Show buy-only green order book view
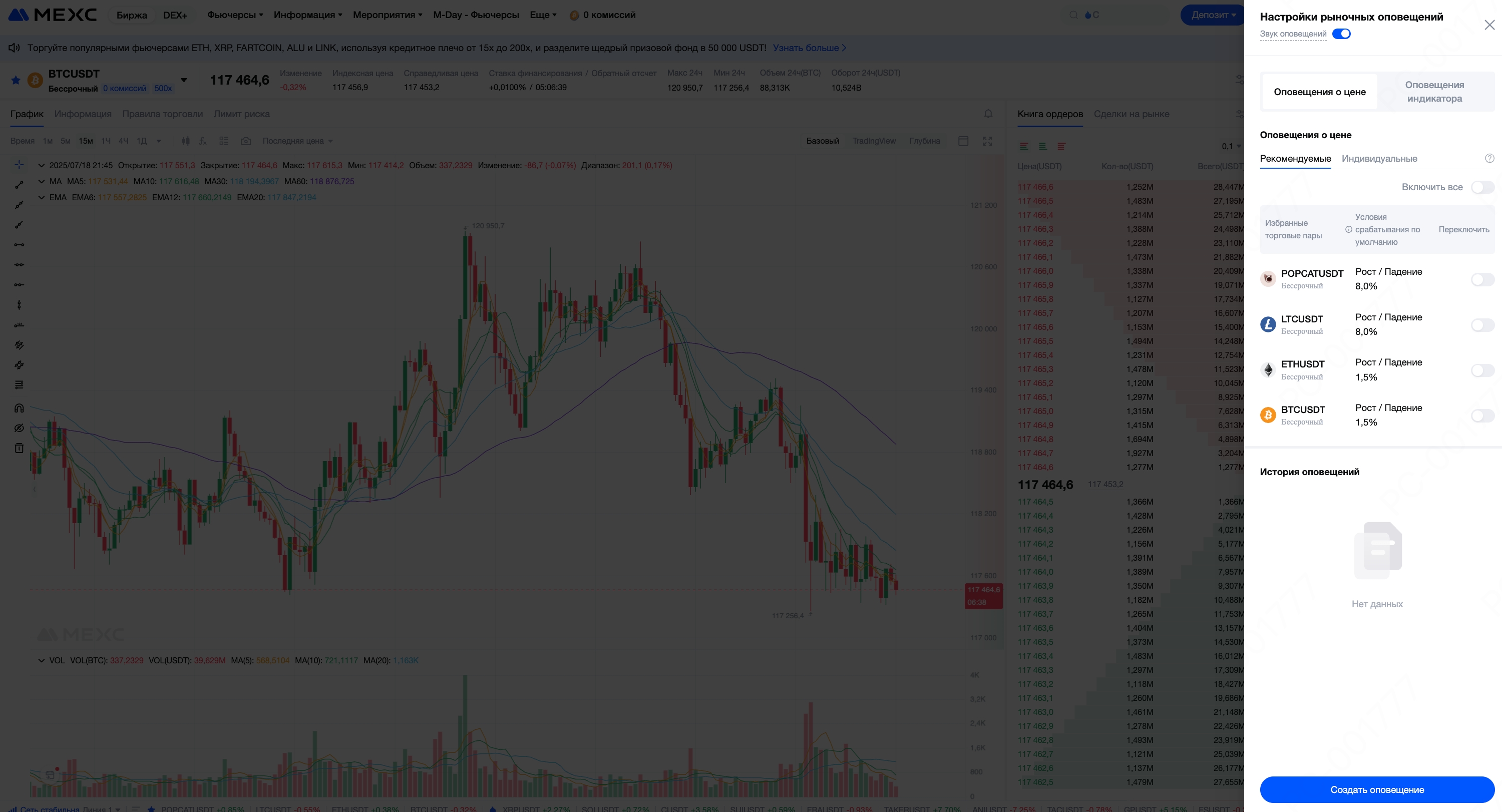The image size is (1502, 812). pos(1042,146)
